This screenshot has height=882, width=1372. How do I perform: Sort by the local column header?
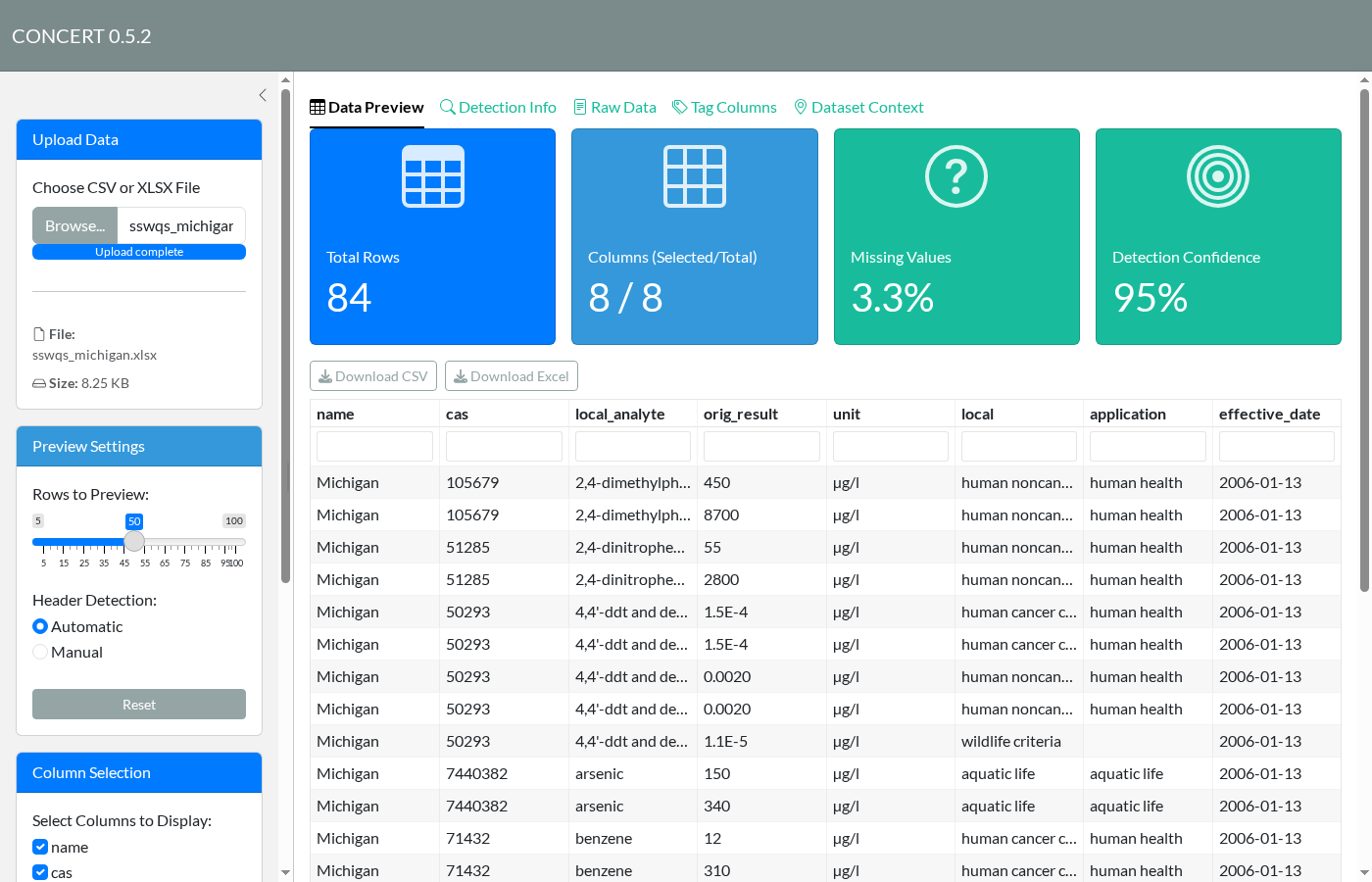click(1019, 414)
